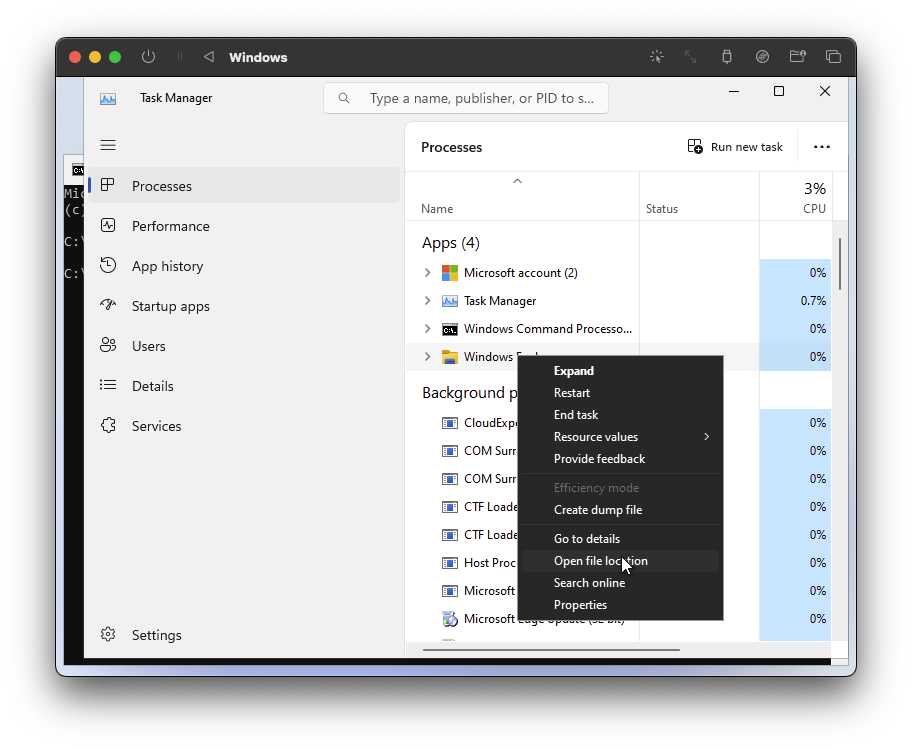Select Go to details option

(621, 539)
